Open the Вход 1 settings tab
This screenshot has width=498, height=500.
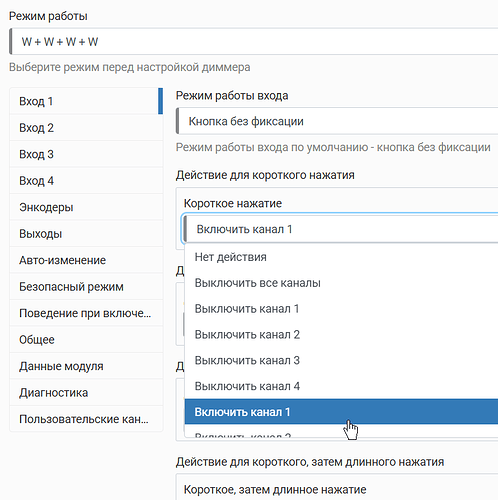pyautogui.click(x=86, y=101)
